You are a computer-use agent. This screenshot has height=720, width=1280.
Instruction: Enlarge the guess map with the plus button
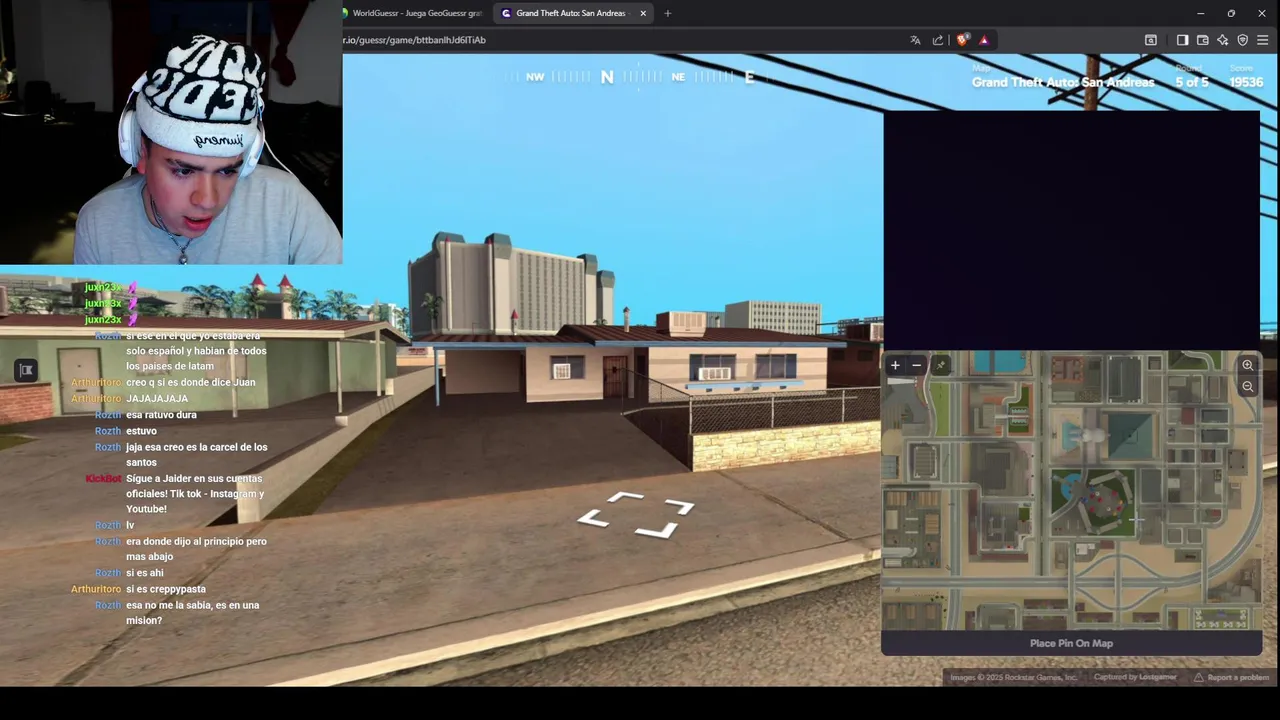coord(895,365)
